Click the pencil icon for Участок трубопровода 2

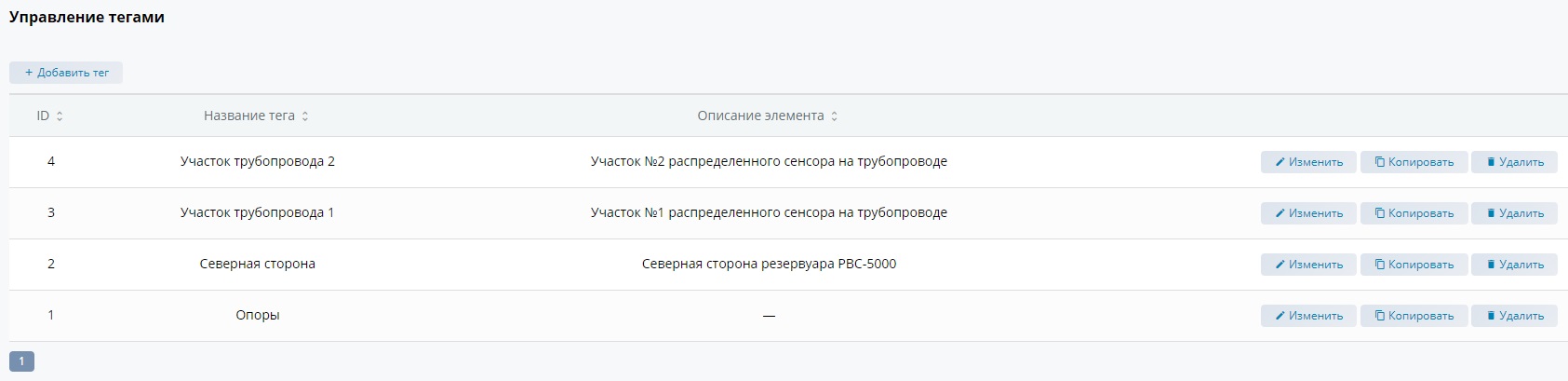pyautogui.click(x=1280, y=162)
